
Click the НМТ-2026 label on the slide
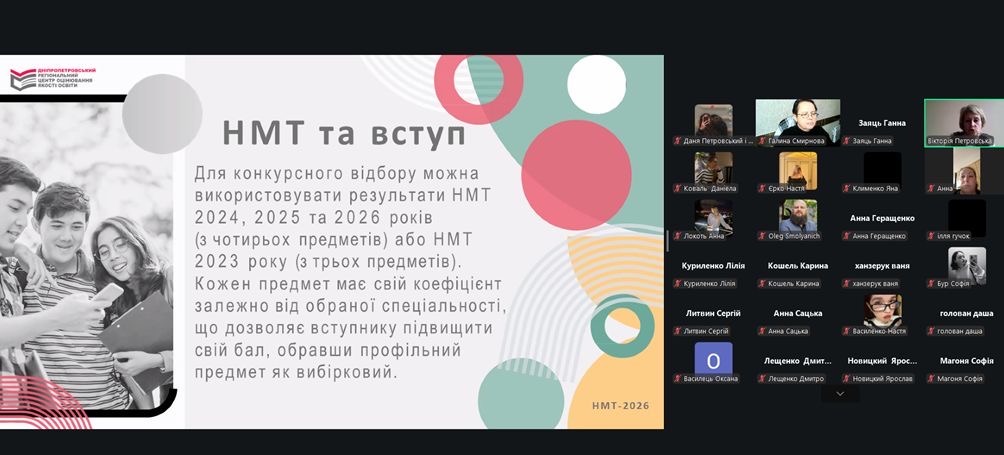point(620,405)
